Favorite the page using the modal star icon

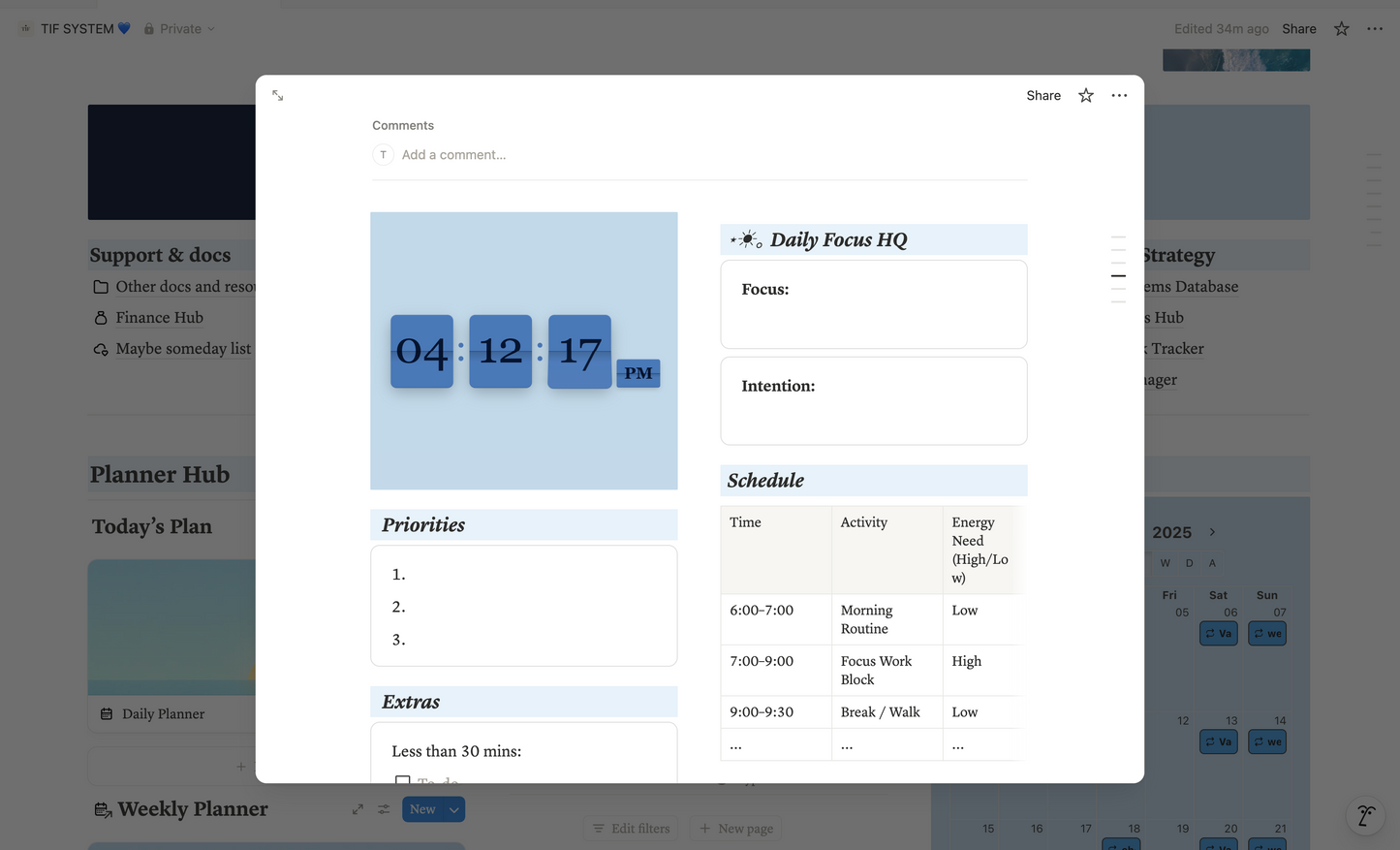click(1086, 95)
